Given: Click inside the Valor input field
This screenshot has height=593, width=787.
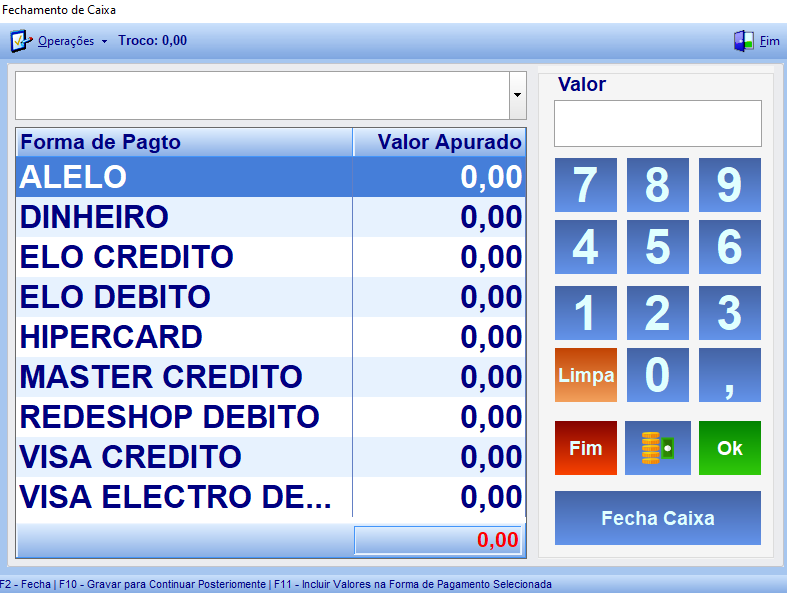Looking at the screenshot, I should 657,123.
